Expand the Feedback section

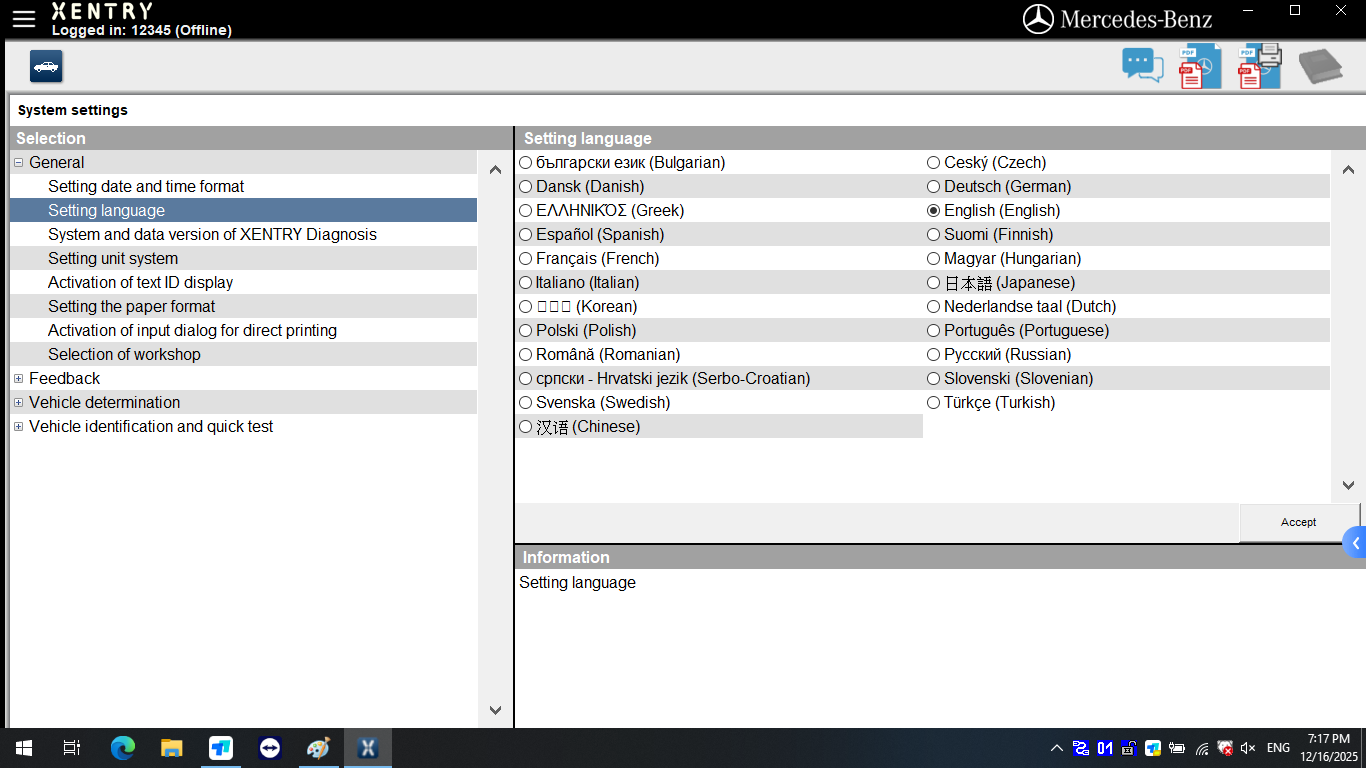pyautogui.click(x=18, y=378)
